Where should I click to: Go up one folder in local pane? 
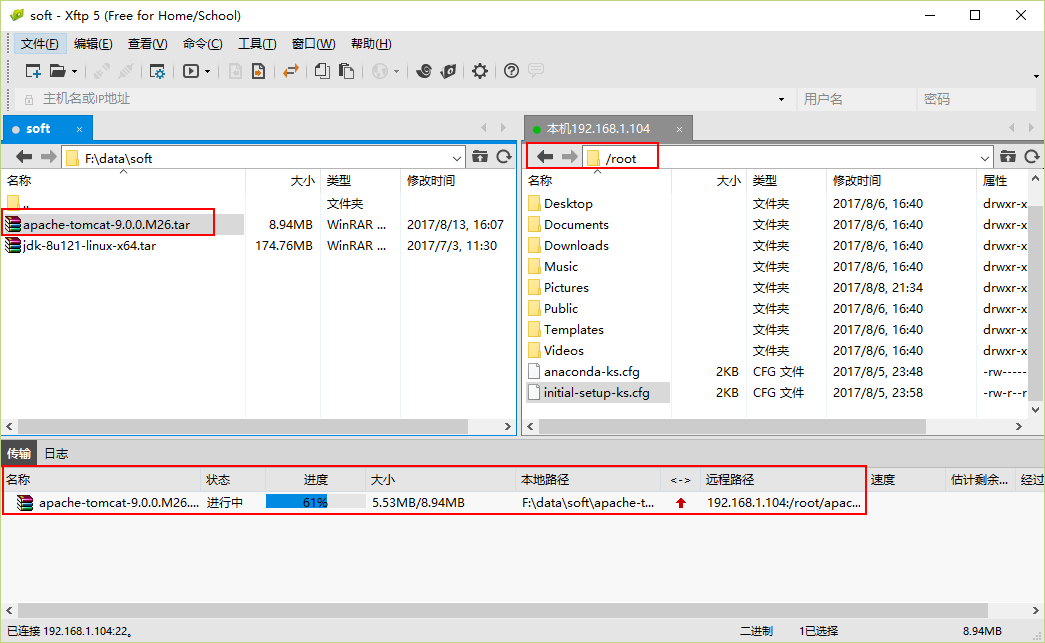(480, 157)
